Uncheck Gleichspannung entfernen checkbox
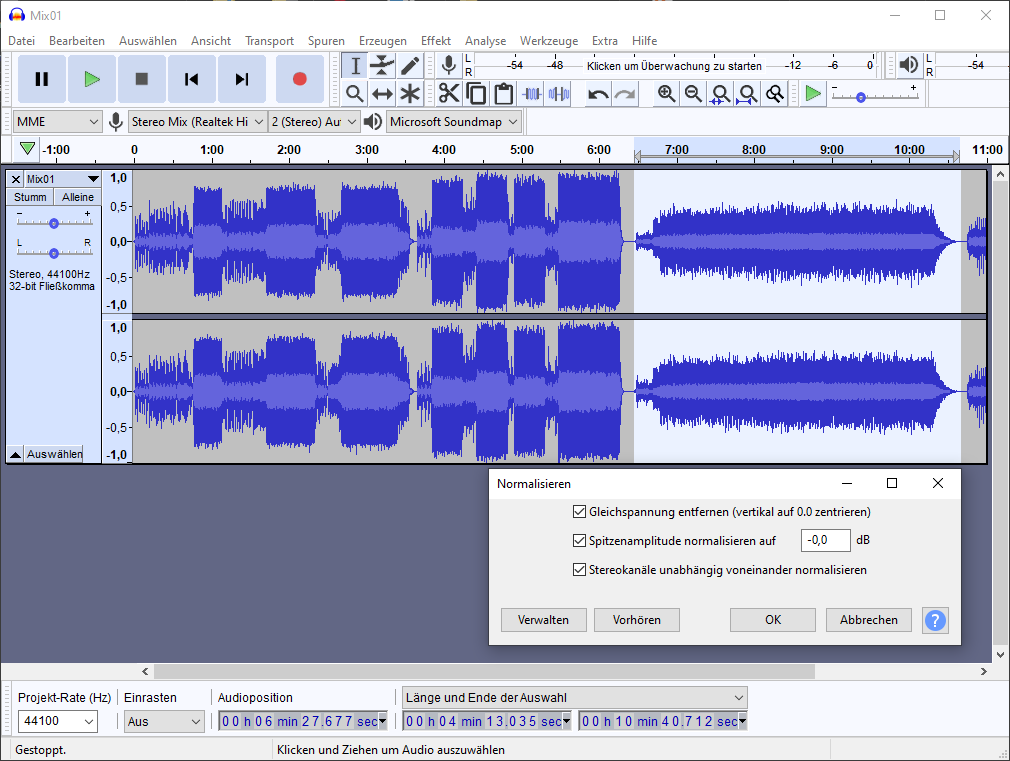This screenshot has height=761, width=1010. [x=579, y=512]
